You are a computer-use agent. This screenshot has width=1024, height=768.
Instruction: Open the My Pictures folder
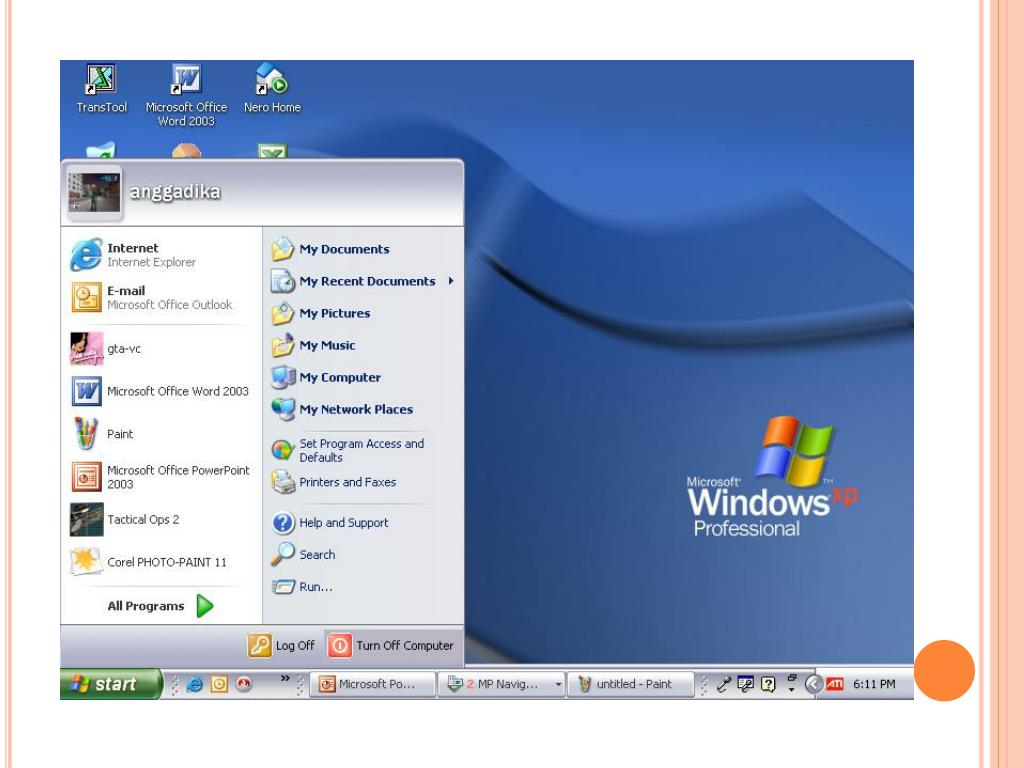coord(363,313)
